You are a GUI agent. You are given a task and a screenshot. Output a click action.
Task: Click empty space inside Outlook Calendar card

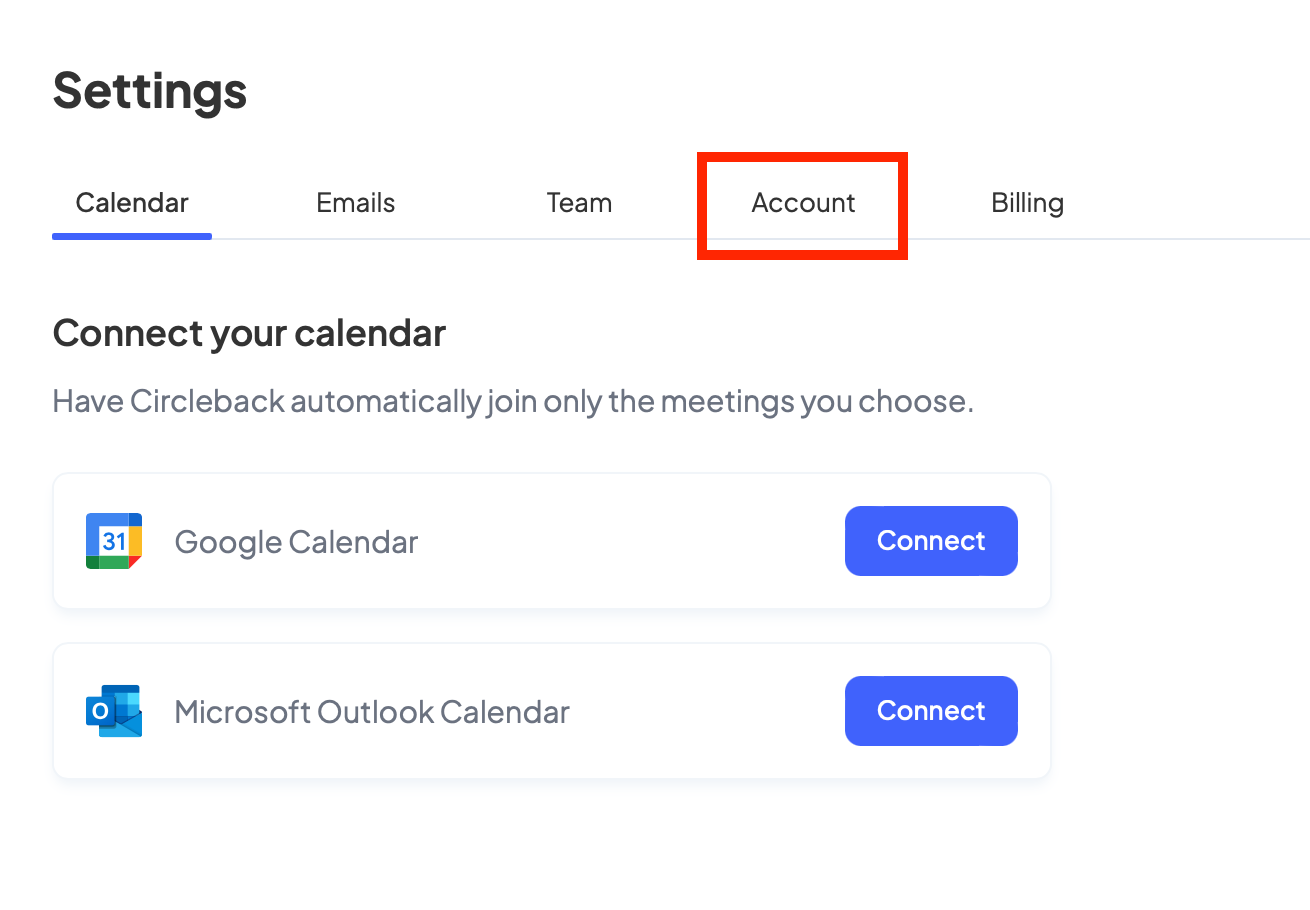700,711
